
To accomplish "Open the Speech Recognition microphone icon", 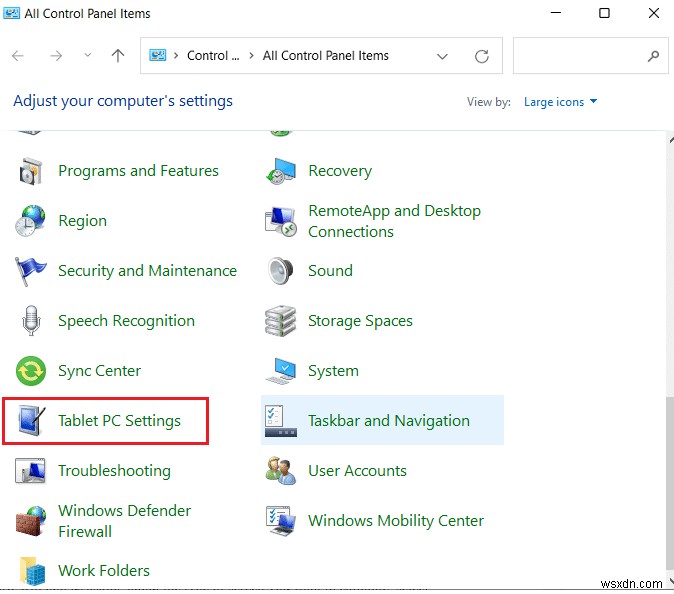I will click(x=31, y=321).
